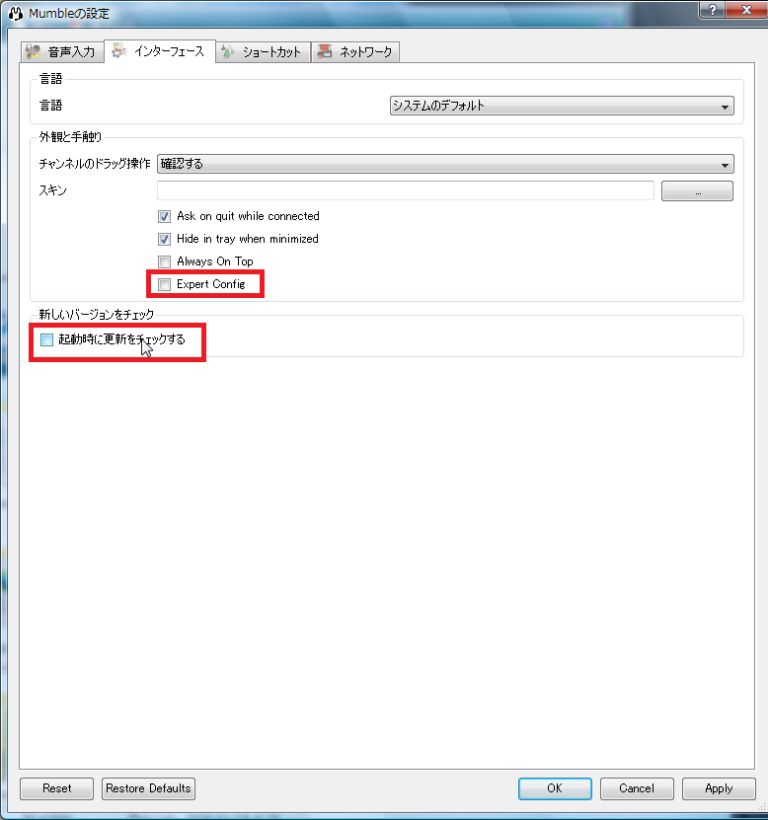Viewport: 768px width, 820px height.
Task: Click the microphone icon on 音声入力 tab
Action: tap(33, 52)
